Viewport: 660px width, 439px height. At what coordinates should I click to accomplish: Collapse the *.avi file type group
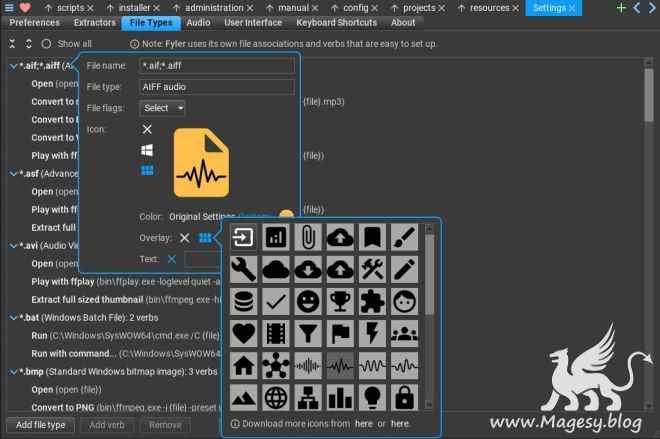point(13,246)
